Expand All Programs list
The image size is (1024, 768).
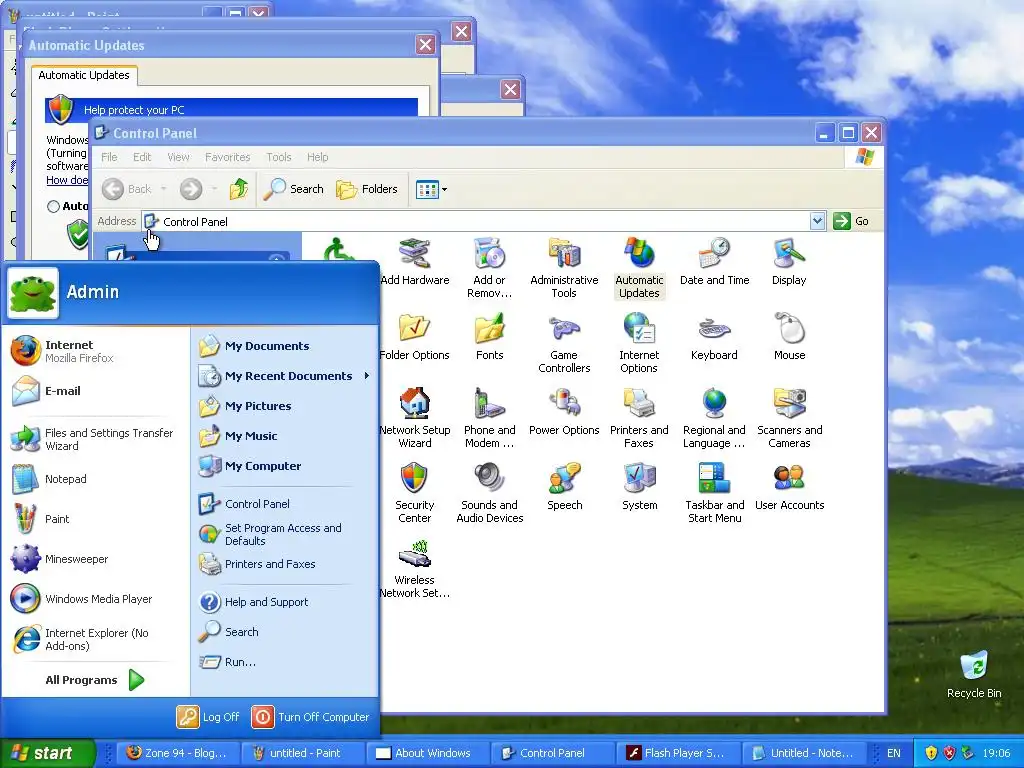93,680
